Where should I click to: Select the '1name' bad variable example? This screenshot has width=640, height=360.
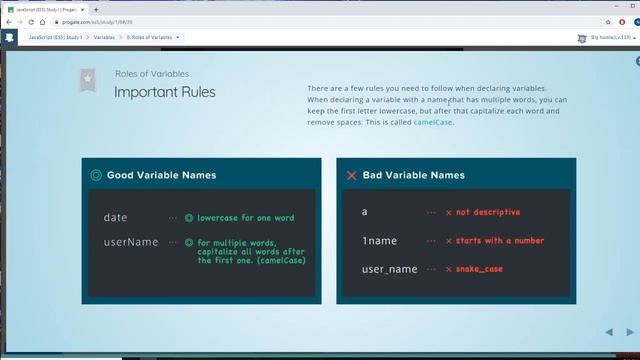[379, 241]
